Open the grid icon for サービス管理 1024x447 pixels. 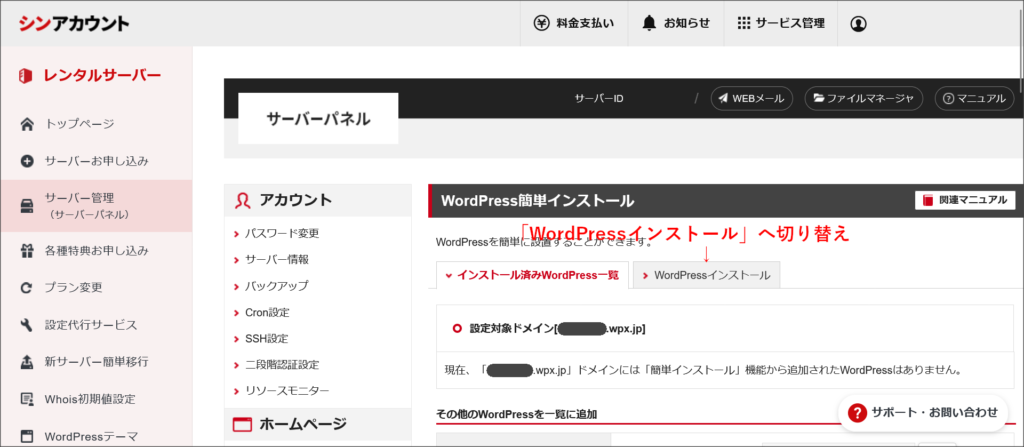[x=743, y=24]
